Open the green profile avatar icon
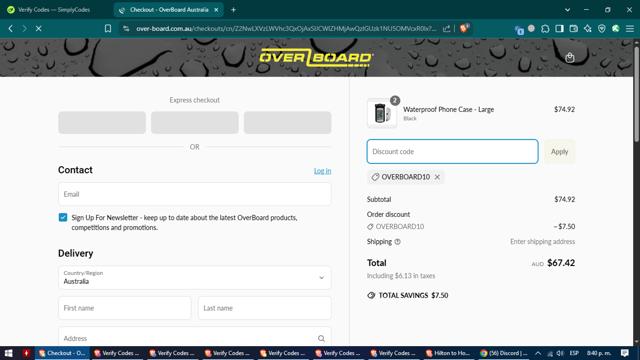The height and width of the screenshot is (360, 640). pos(616,29)
